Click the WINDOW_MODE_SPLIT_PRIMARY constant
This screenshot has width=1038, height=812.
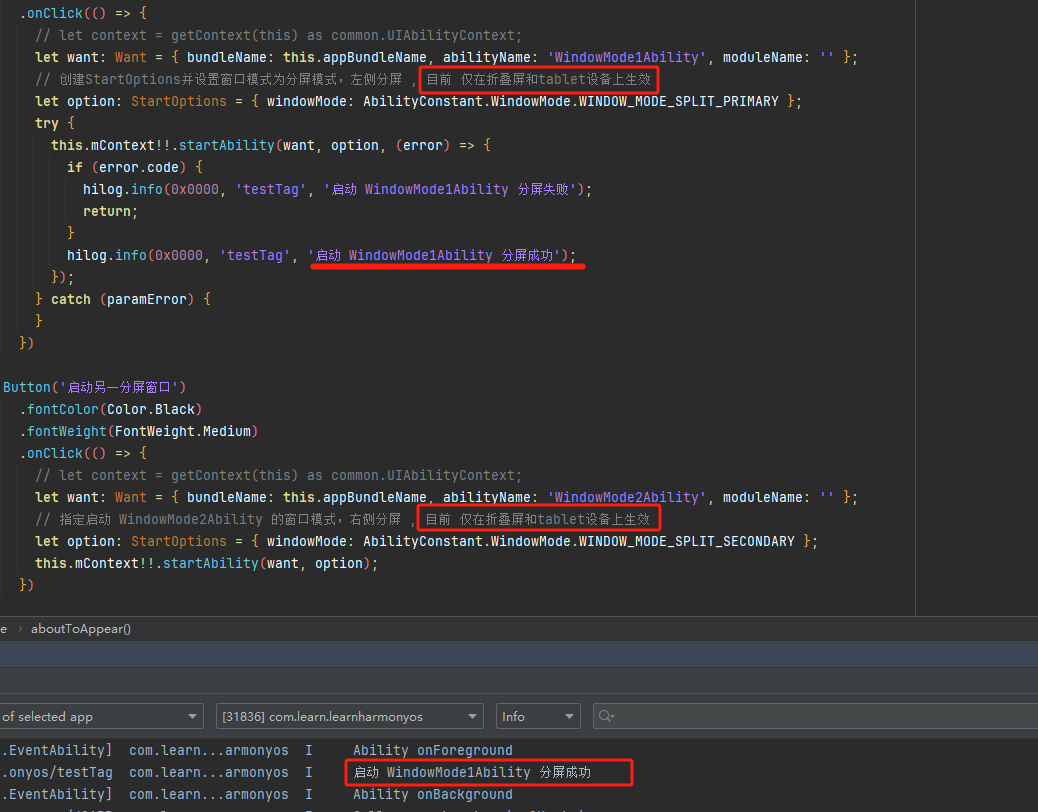click(x=679, y=101)
